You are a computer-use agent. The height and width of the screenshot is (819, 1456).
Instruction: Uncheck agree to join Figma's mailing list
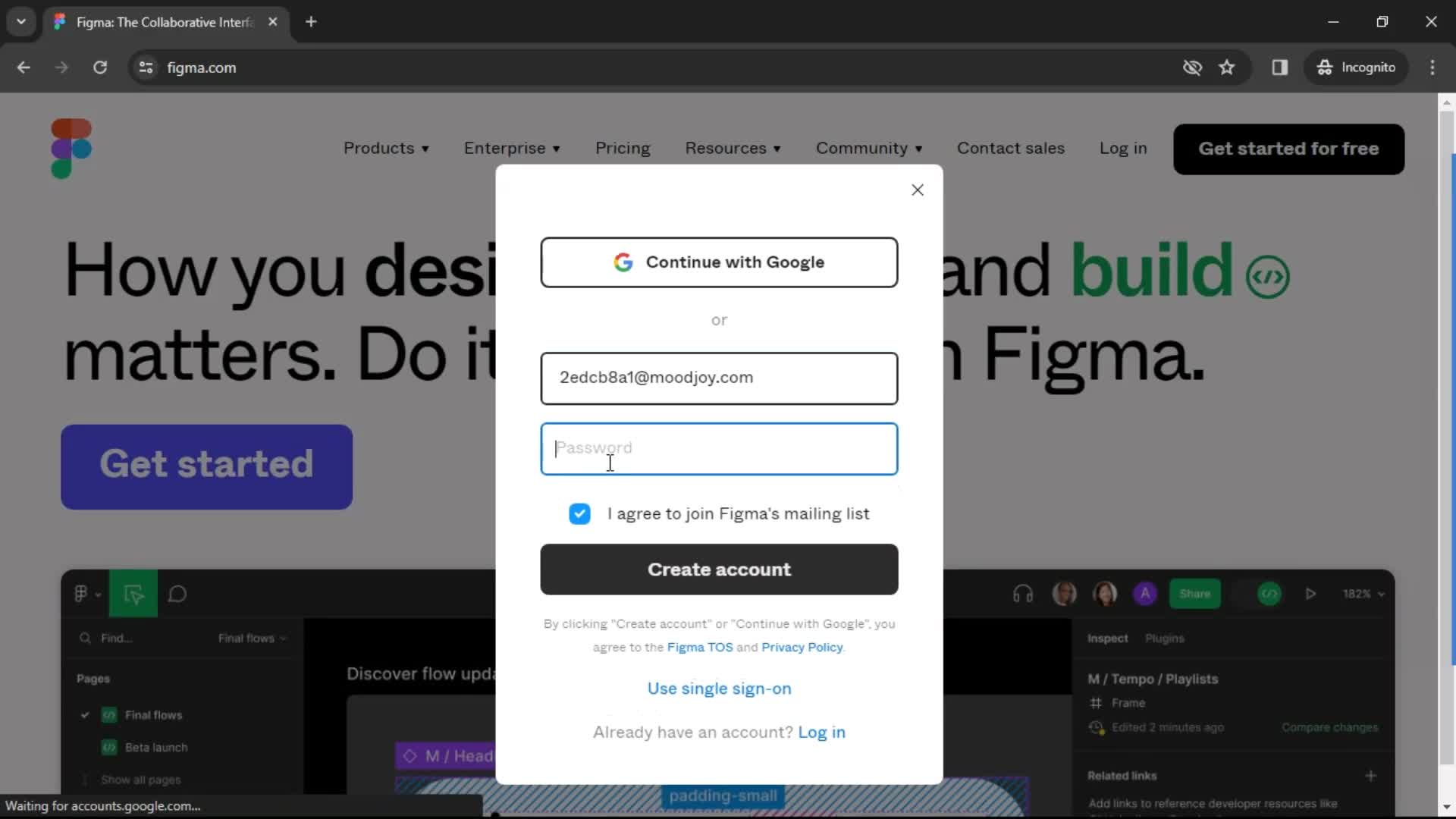(579, 513)
